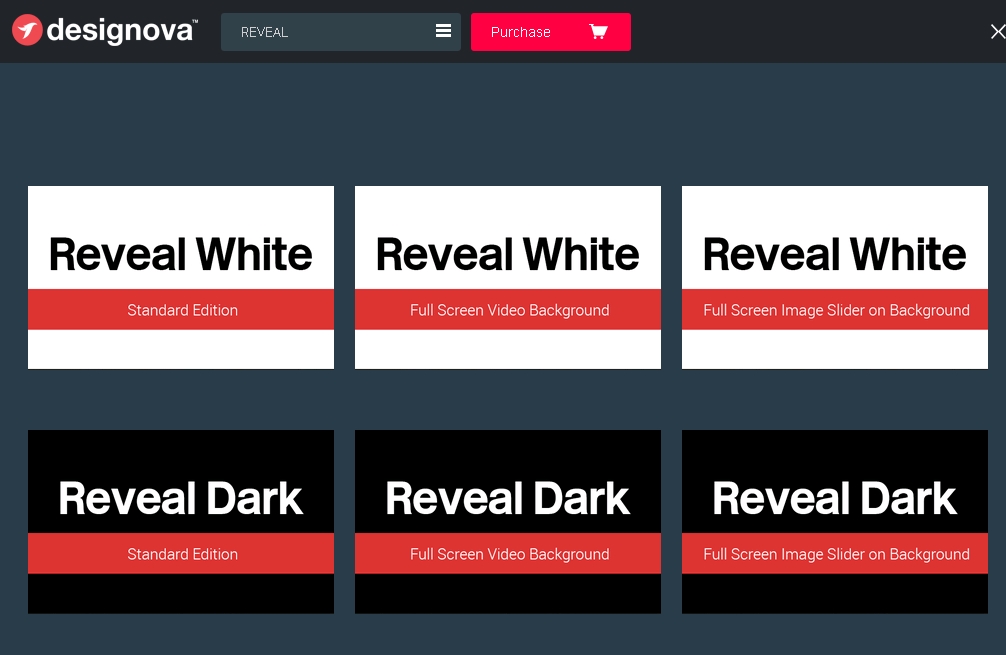Viewport: 1006px width, 655px height.
Task: Open the REVEAL template dropdown
Action: click(x=320, y=32)
